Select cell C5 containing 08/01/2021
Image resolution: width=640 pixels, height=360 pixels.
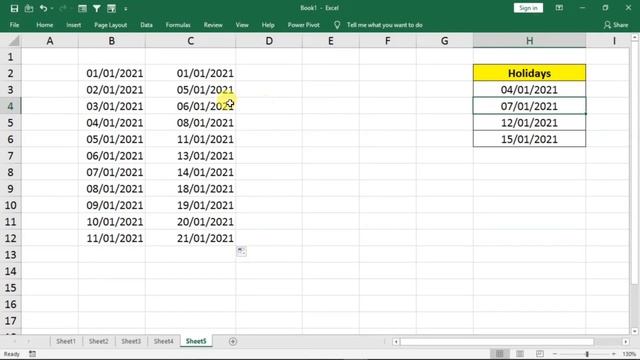[191, 123]
